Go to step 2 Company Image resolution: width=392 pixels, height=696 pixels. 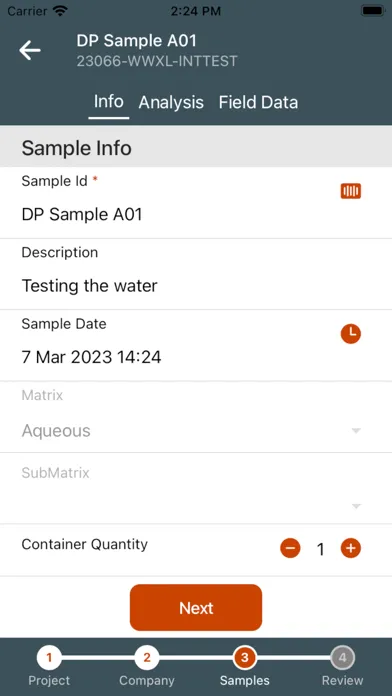pyautogui.click(x=147, y=658)
